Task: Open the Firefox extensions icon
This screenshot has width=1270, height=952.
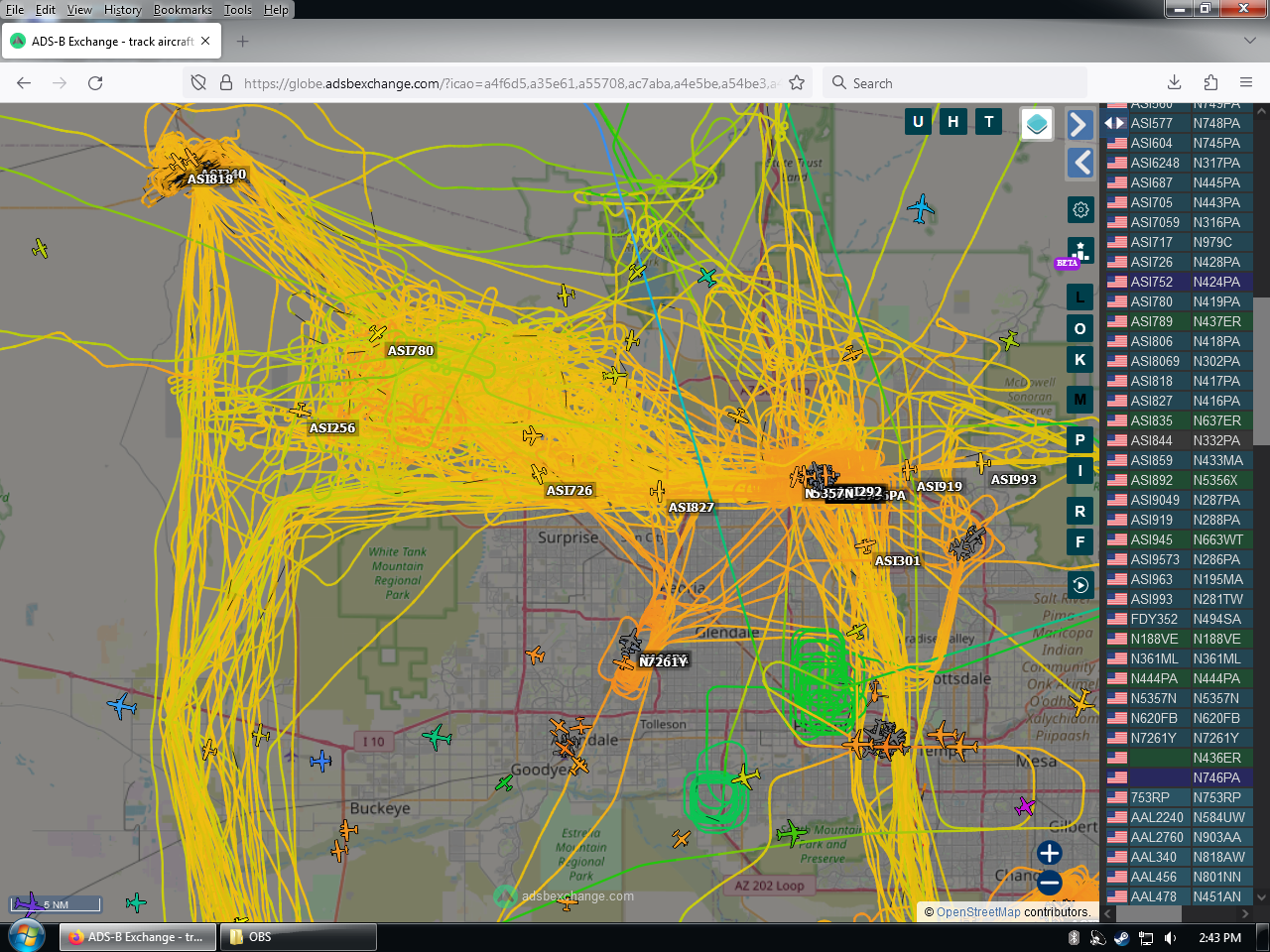Action: 1210,83
